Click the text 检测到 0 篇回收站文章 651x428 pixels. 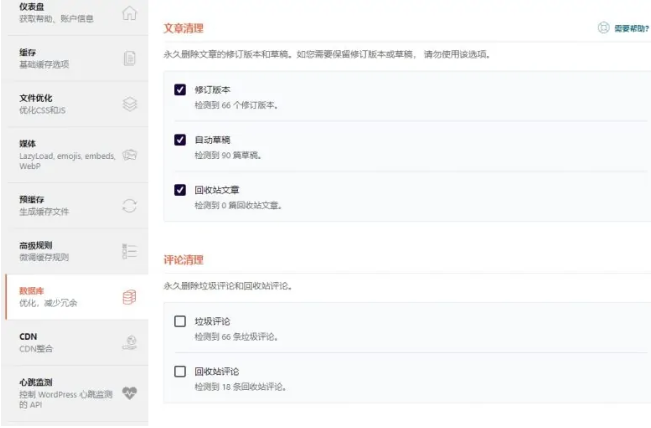238,205
